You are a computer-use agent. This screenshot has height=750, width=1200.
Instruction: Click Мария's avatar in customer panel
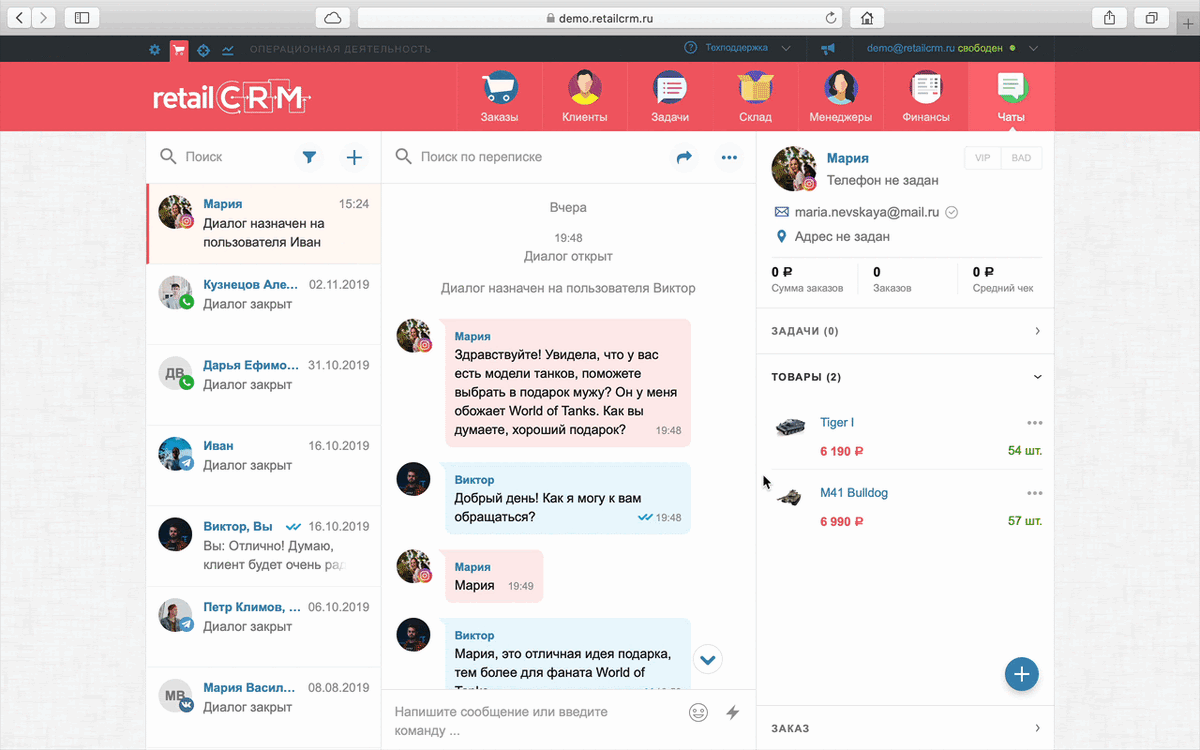pyautogui.click(x=794, y=168)
